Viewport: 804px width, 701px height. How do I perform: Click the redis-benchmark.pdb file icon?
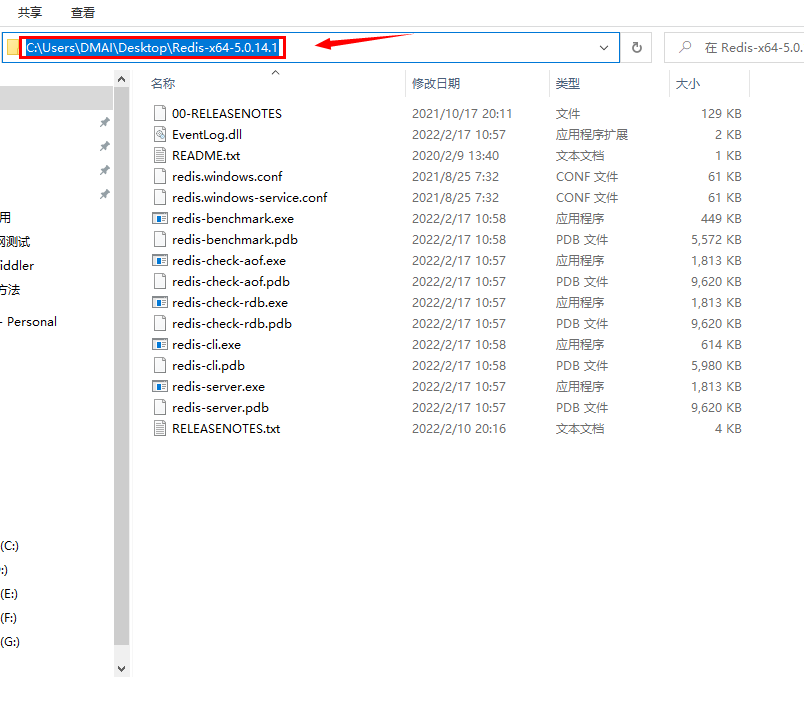(x=160, y=239)
